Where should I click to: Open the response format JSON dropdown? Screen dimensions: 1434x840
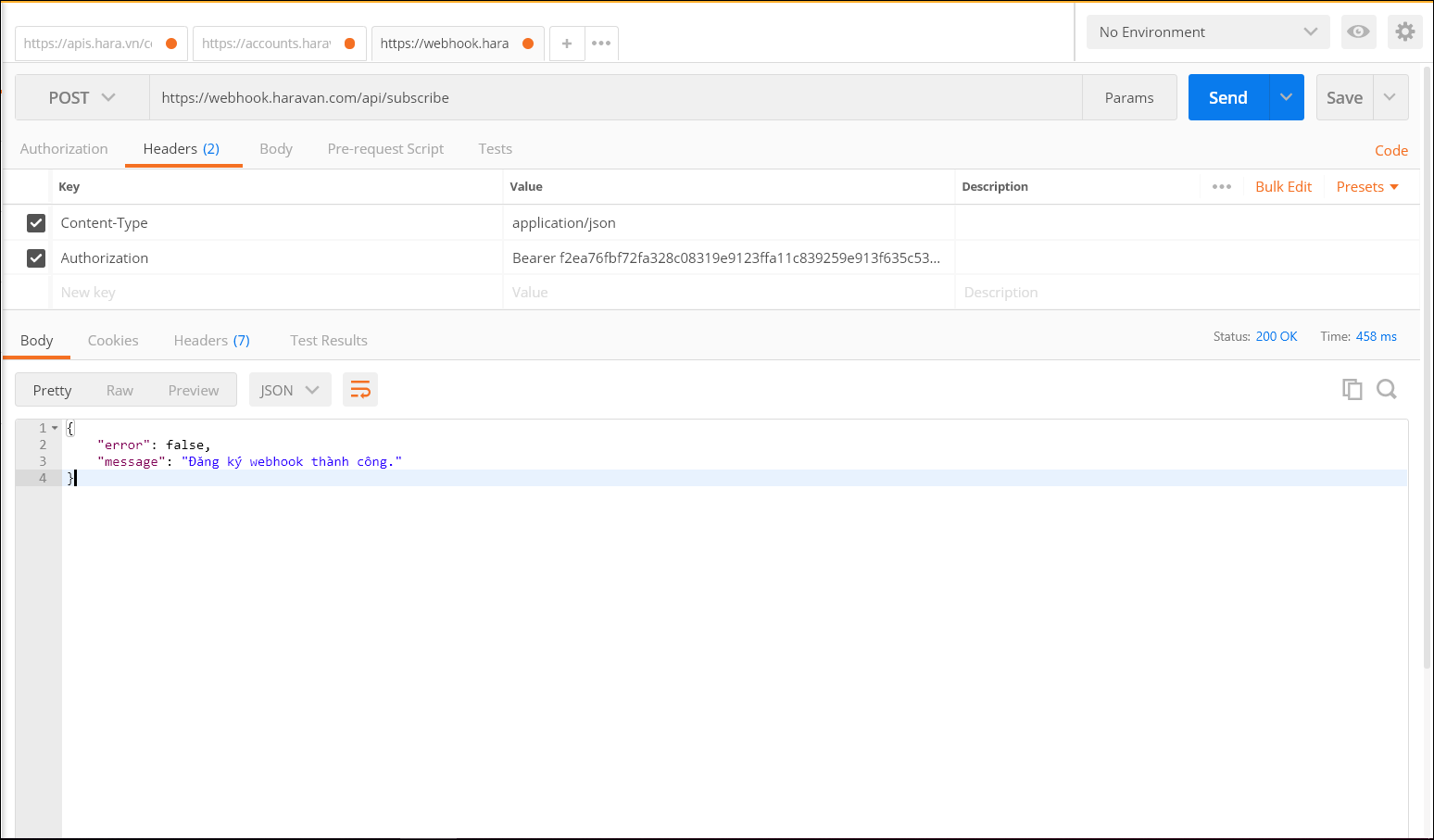coord(289,390)
